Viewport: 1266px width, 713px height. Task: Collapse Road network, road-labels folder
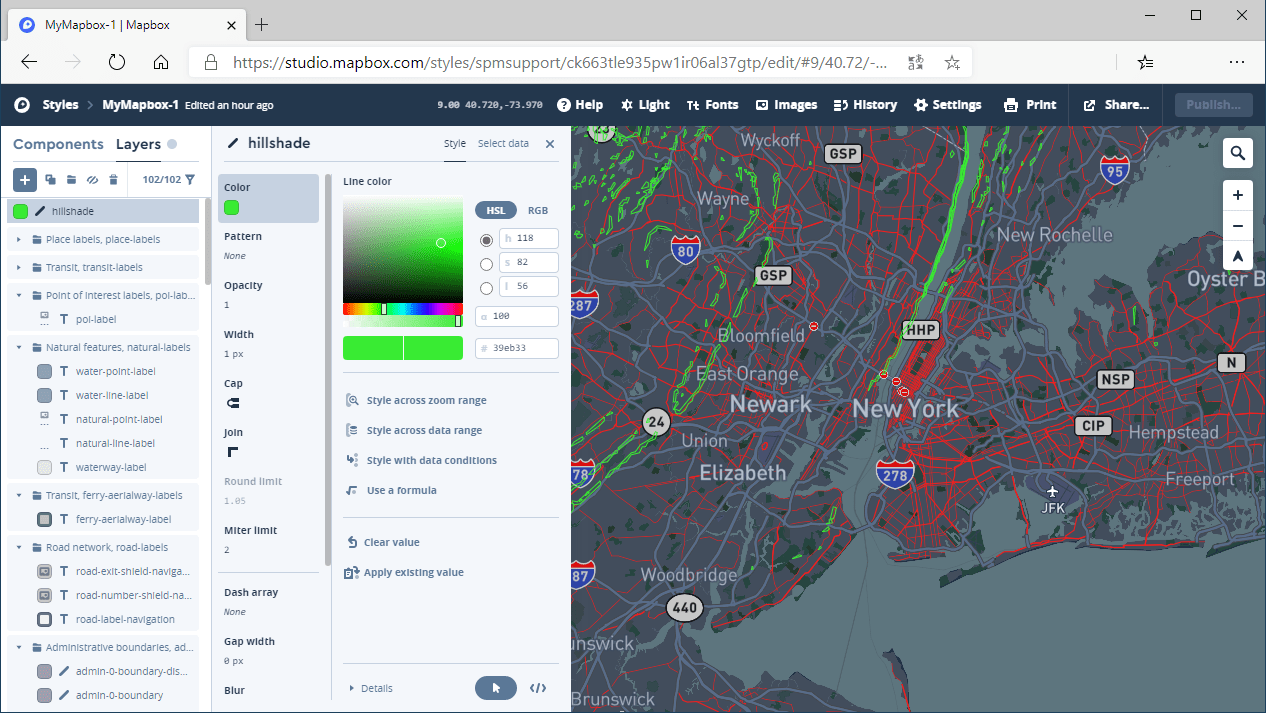pyautogui.click(x=20, y=548)
